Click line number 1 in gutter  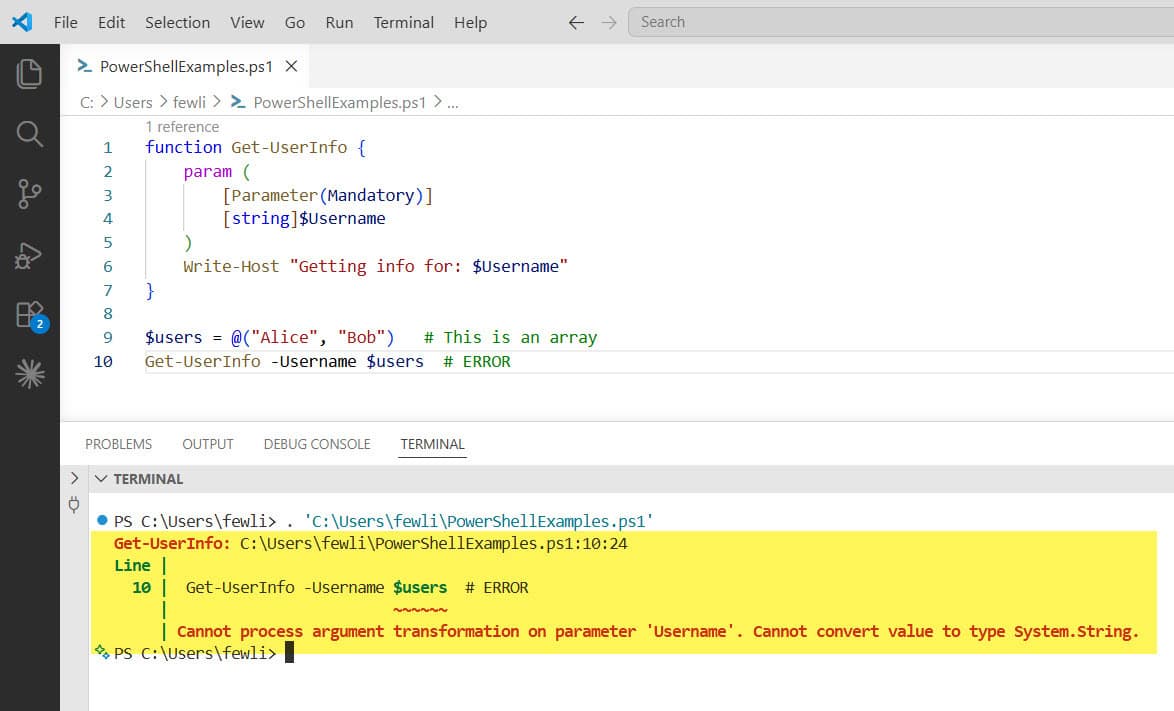pos(108,147)
